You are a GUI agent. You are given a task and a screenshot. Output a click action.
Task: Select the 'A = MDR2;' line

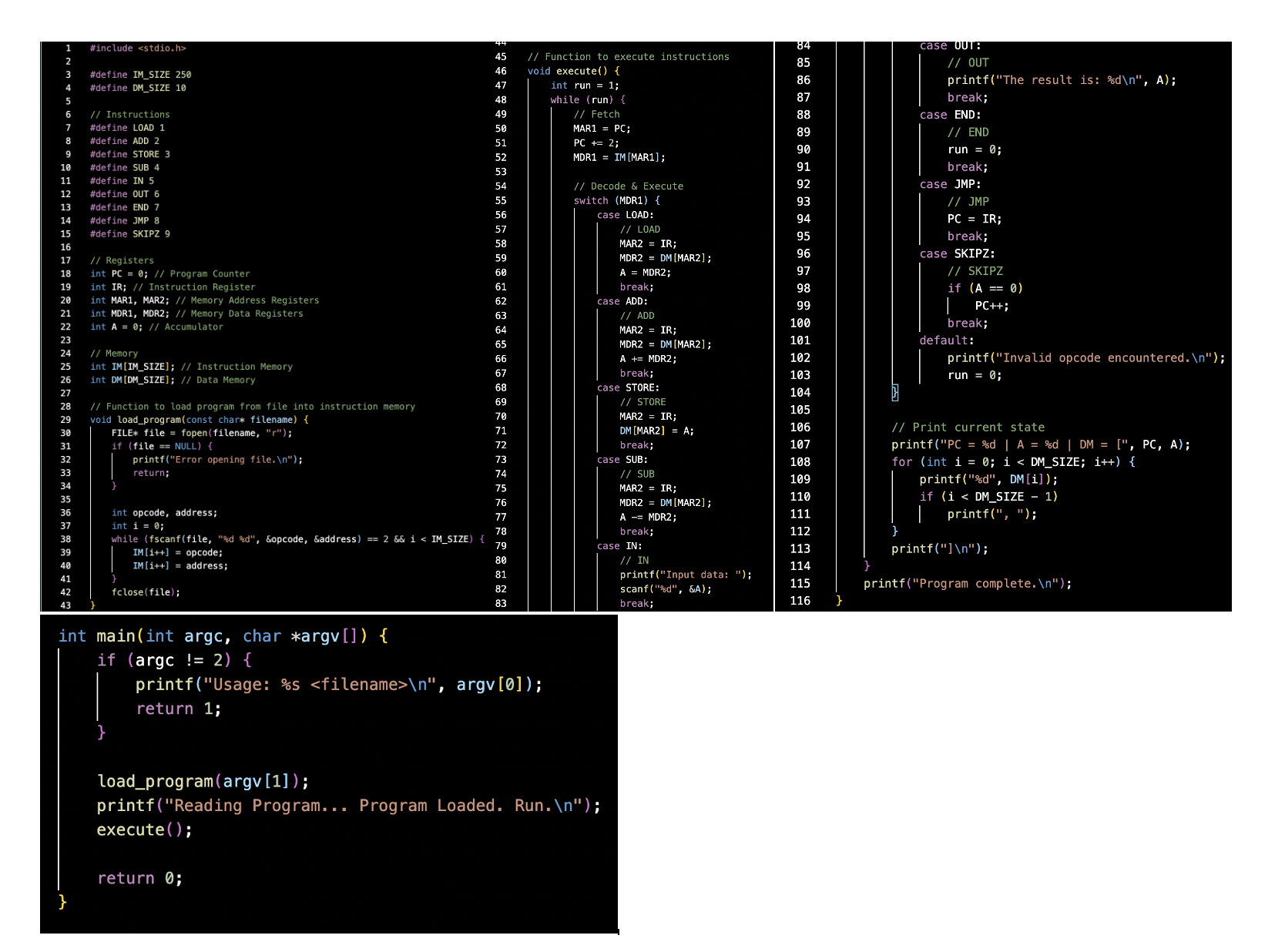click(646, 273)
